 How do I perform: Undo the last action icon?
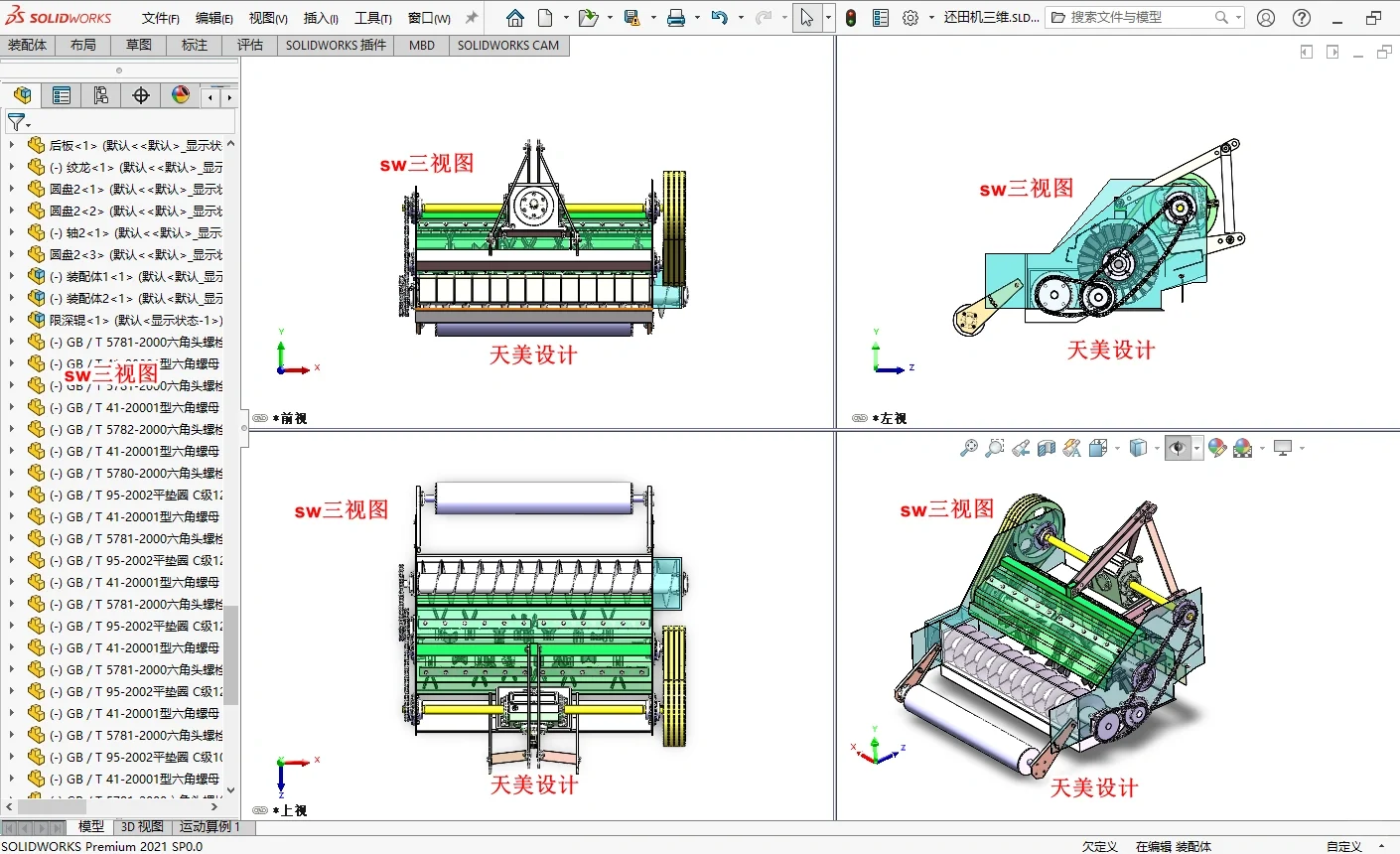(x=720, y=18)
